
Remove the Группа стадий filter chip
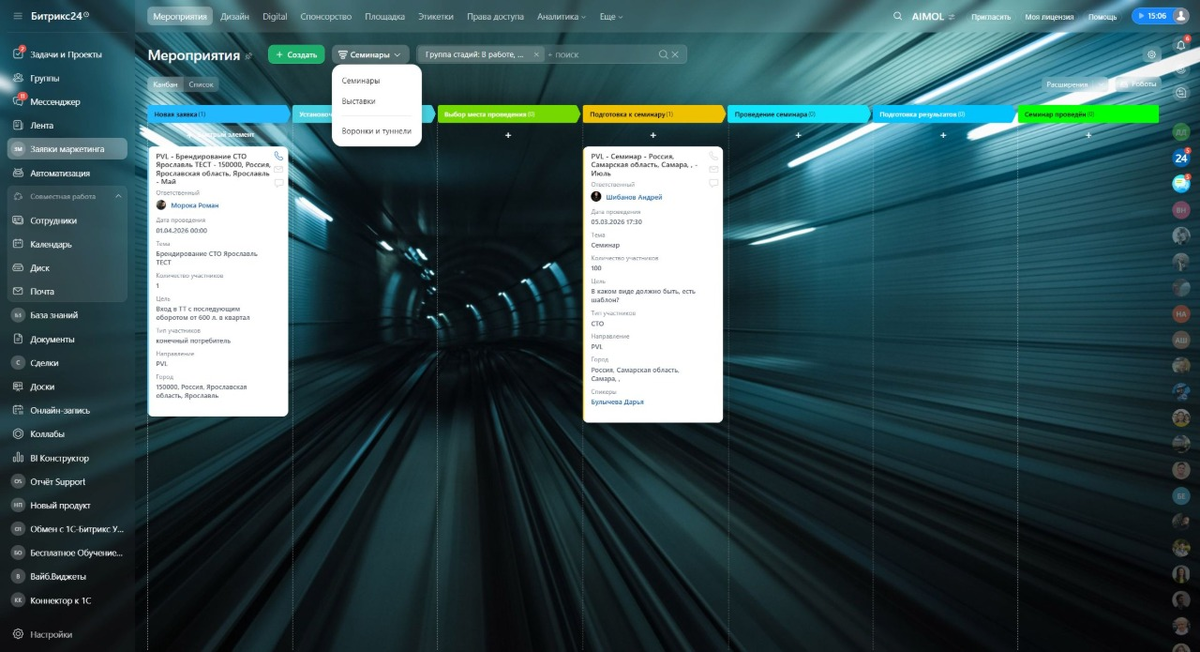(x=536, y=55)
